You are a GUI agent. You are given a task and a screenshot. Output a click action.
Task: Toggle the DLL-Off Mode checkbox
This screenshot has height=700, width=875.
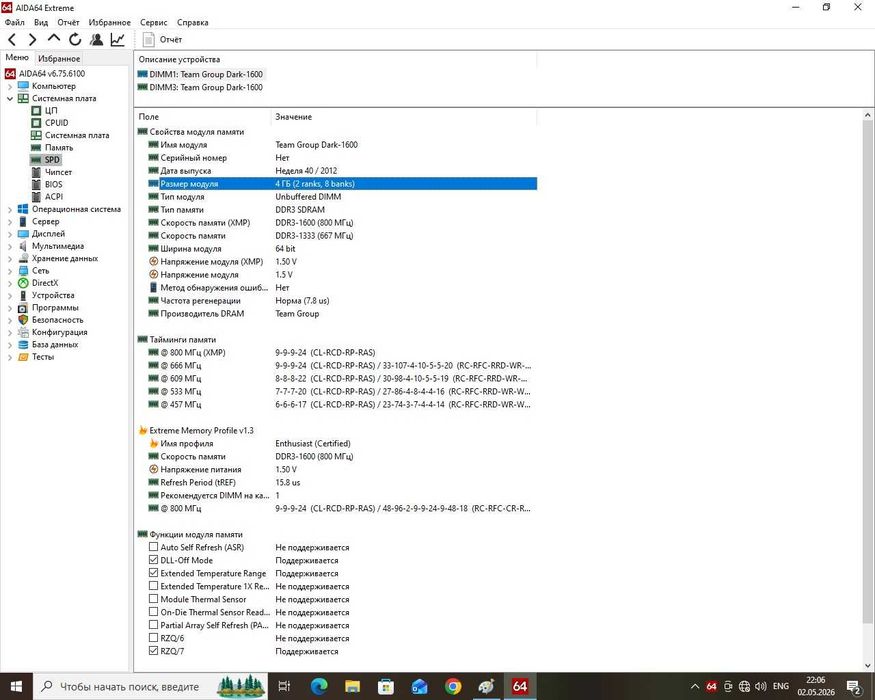[x=153, y=560]
